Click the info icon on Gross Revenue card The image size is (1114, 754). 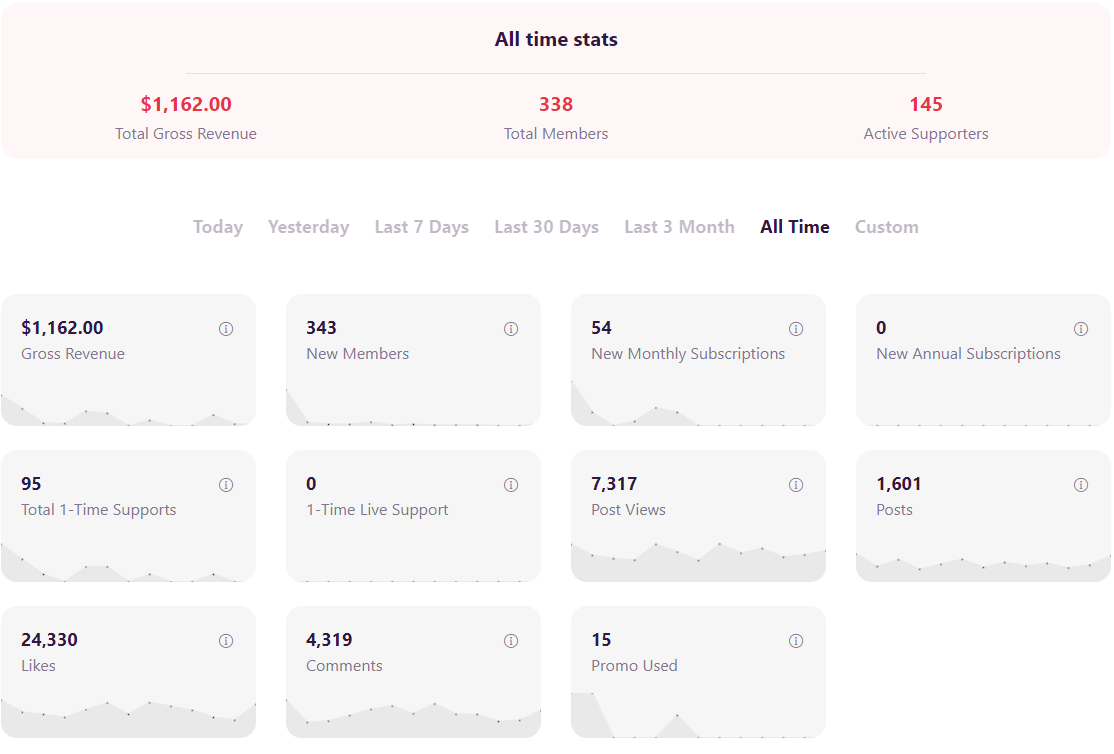click(x=226, y=329)
